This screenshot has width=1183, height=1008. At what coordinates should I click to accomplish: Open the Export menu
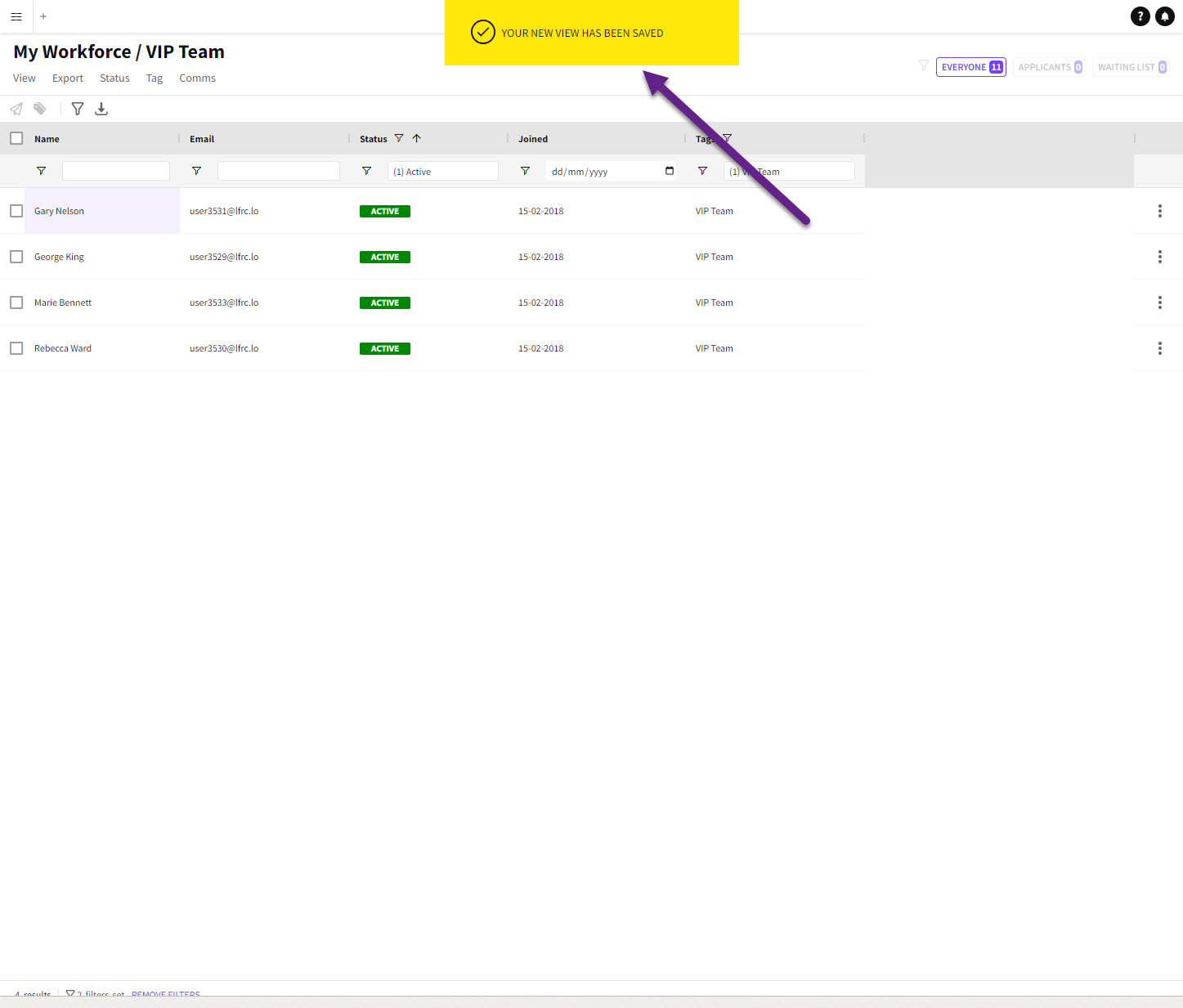point(68,78)
